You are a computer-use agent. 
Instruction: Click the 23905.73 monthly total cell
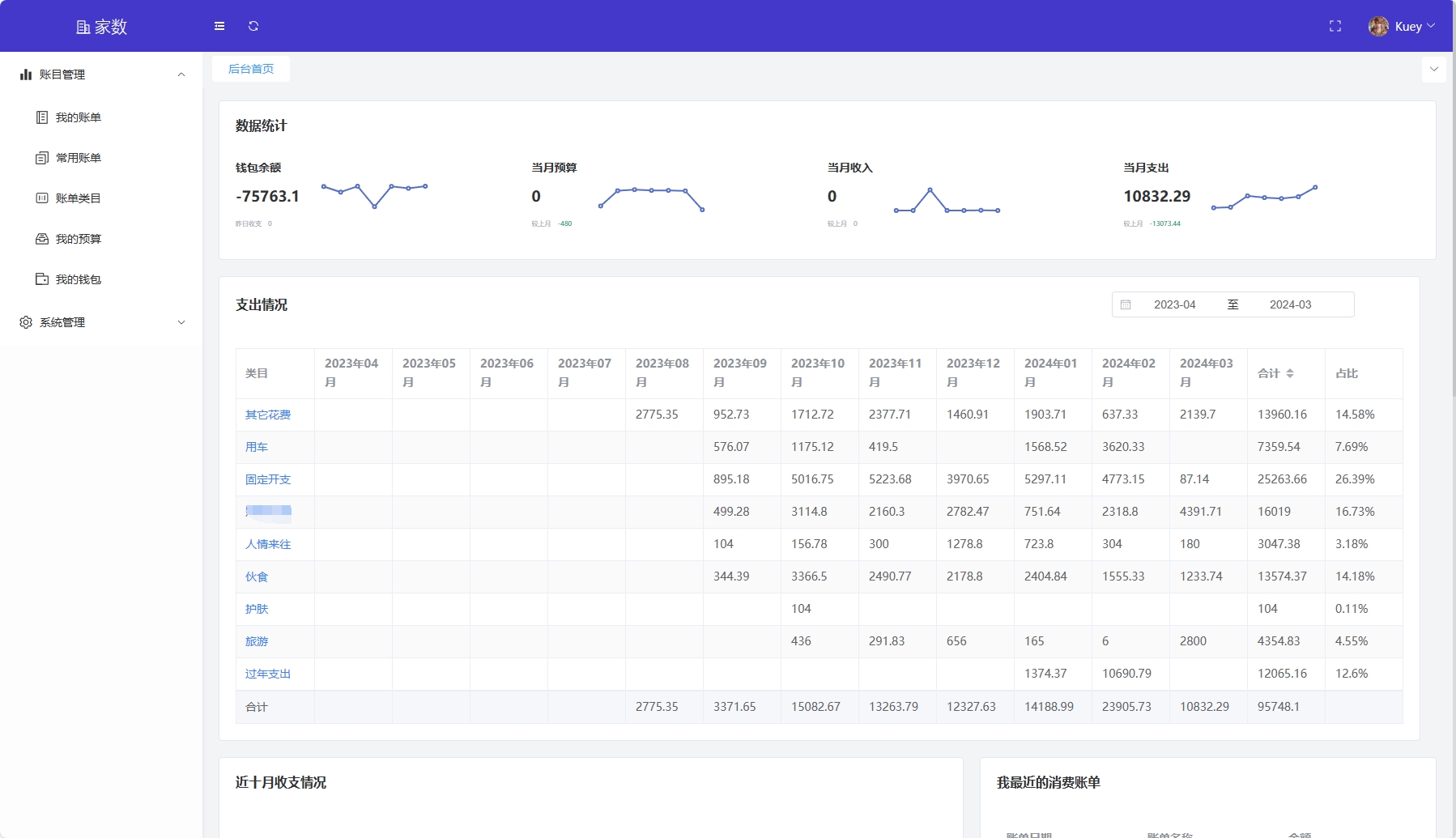tap(1130, 707)
